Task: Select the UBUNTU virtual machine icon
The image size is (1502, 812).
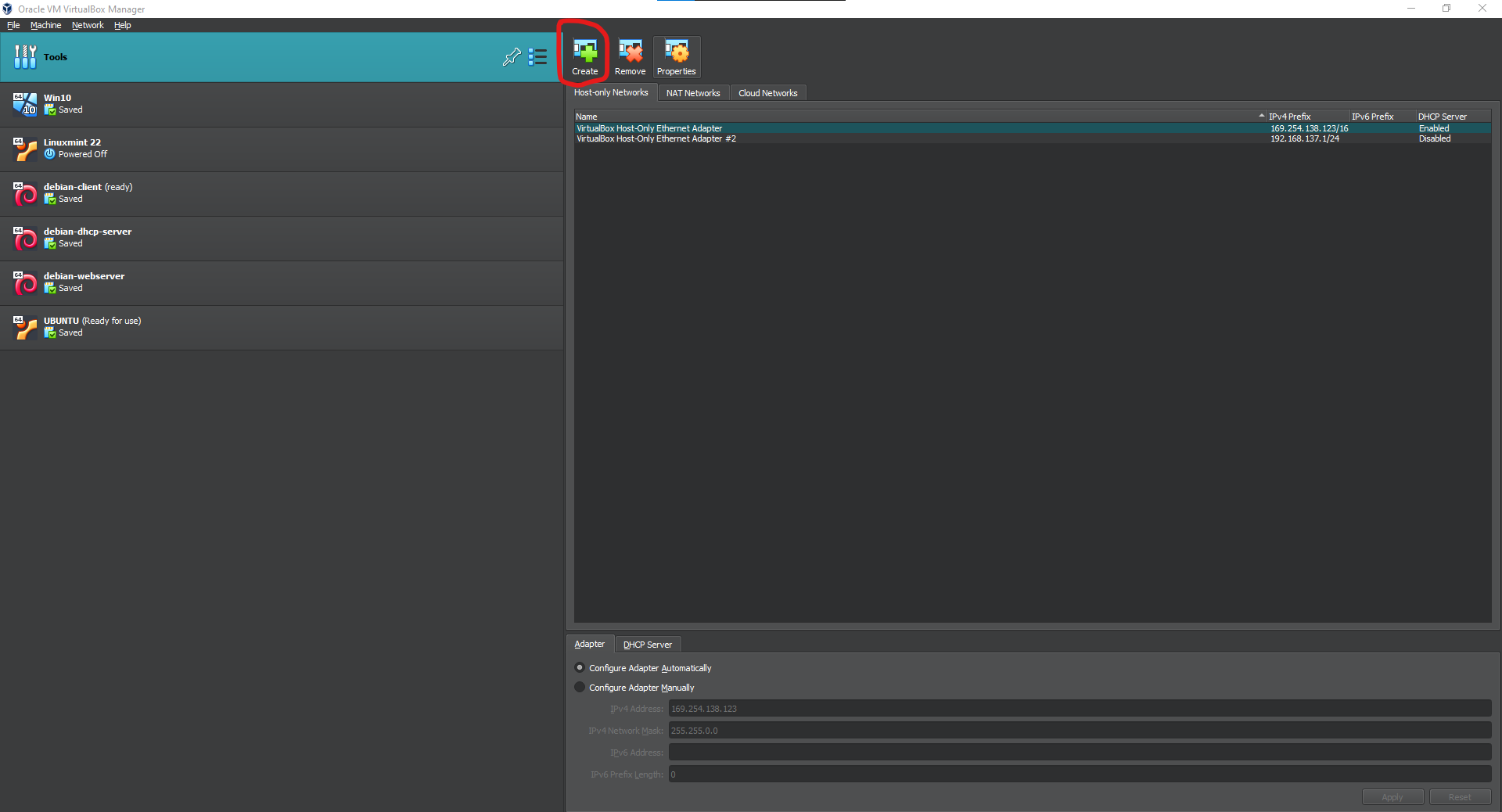Action: click(25, 327)
